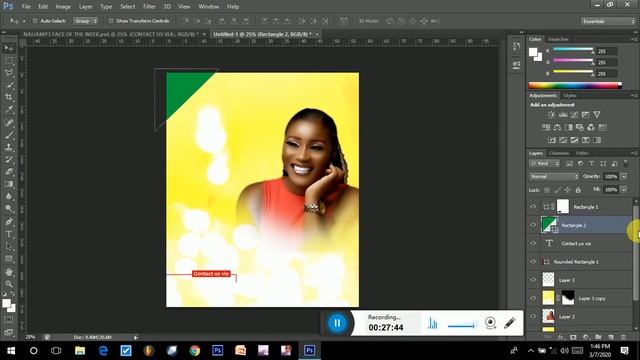Open the Filter menu
The image size is (640, 360).
pyautogui.click(x=149, y=7)
